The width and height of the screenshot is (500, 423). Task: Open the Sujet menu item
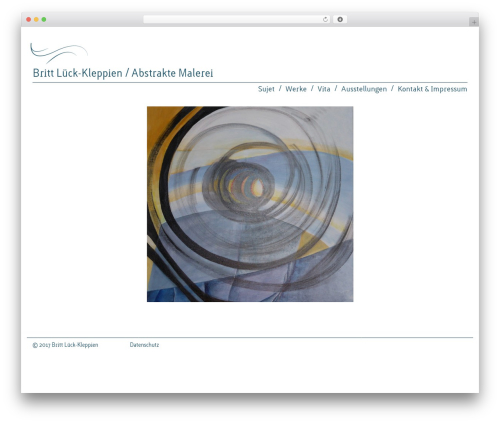coord(266,89)
